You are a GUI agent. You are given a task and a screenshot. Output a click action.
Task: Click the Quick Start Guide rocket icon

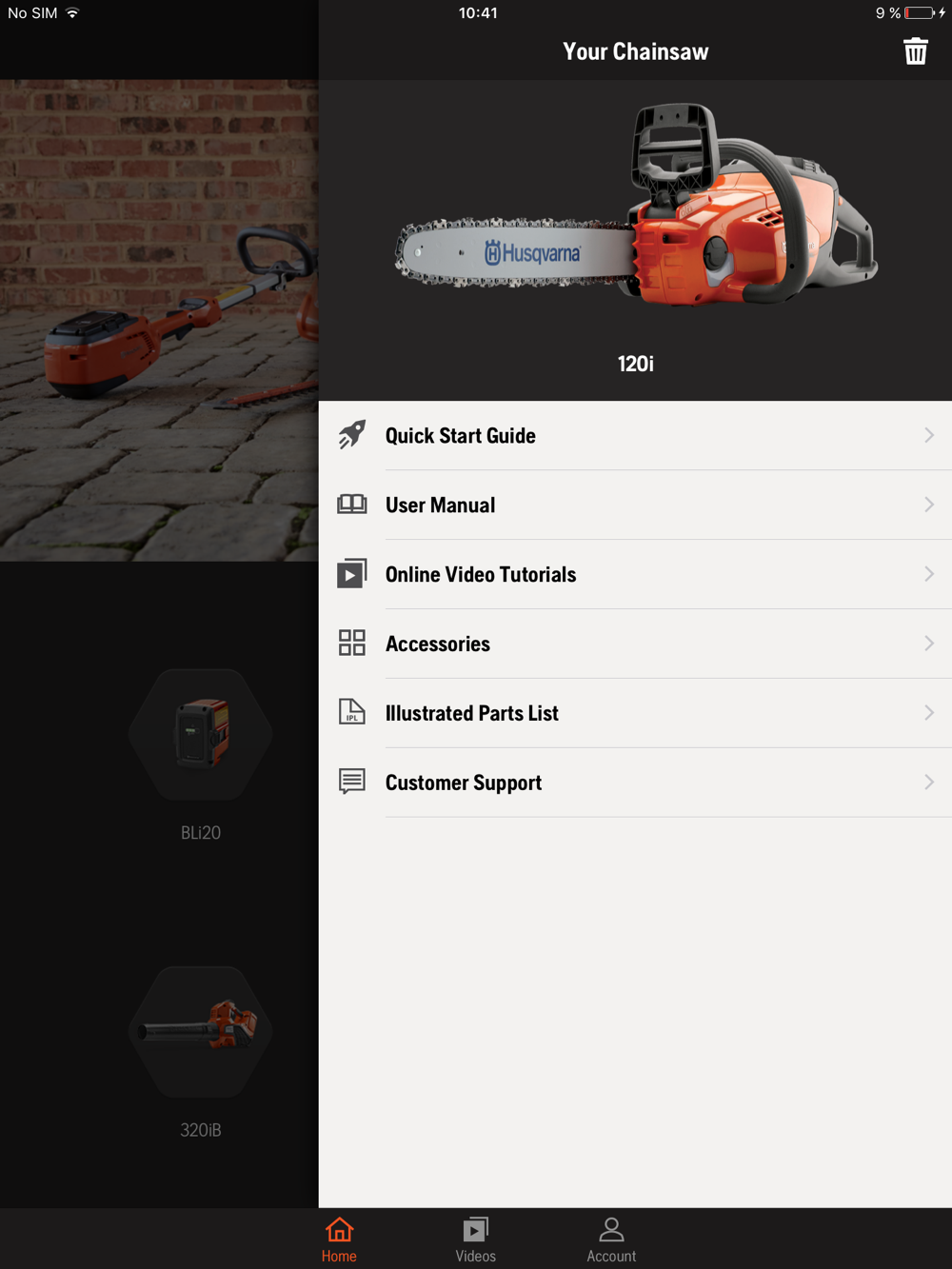(x=352, y=435)
